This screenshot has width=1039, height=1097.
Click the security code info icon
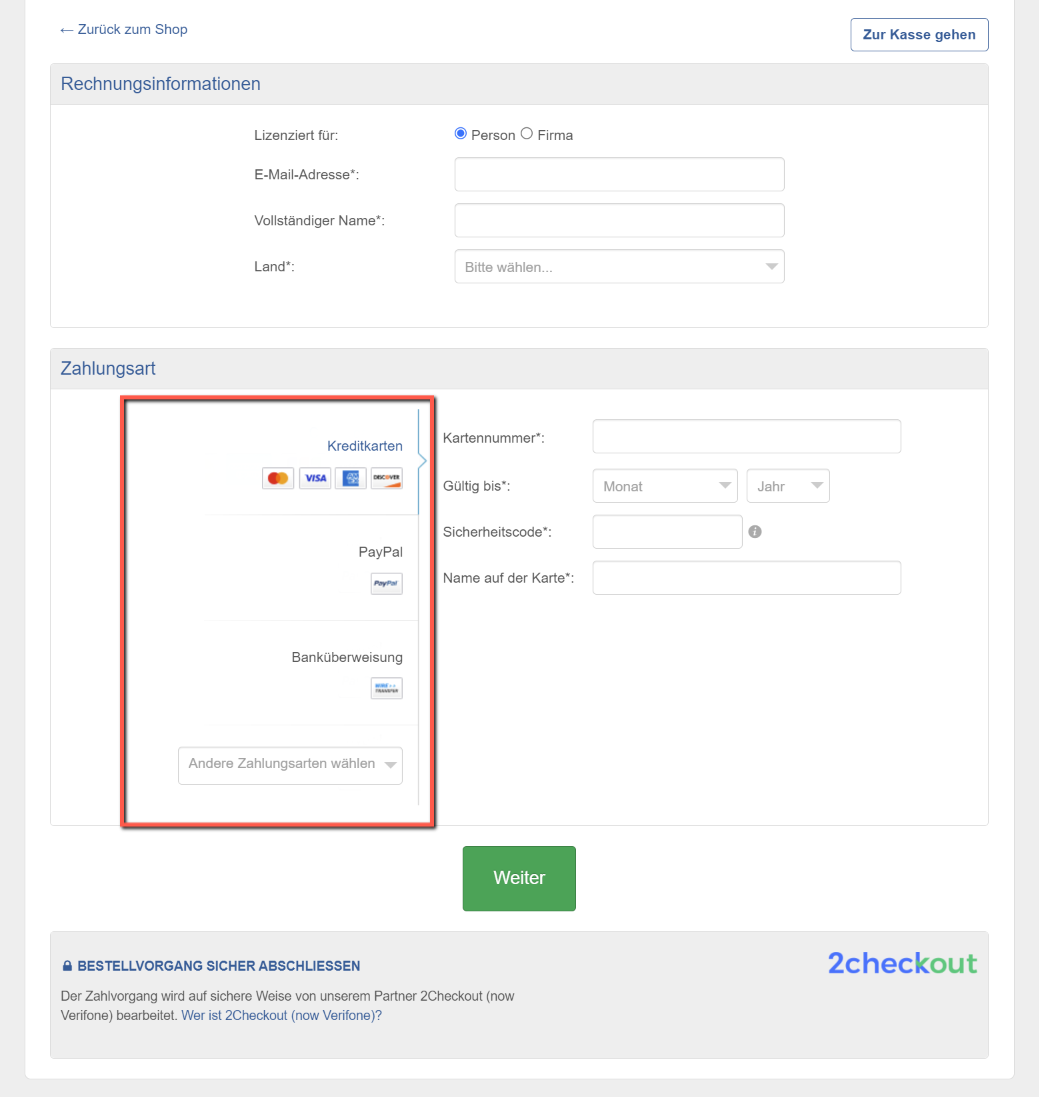[x=755, y=532]
